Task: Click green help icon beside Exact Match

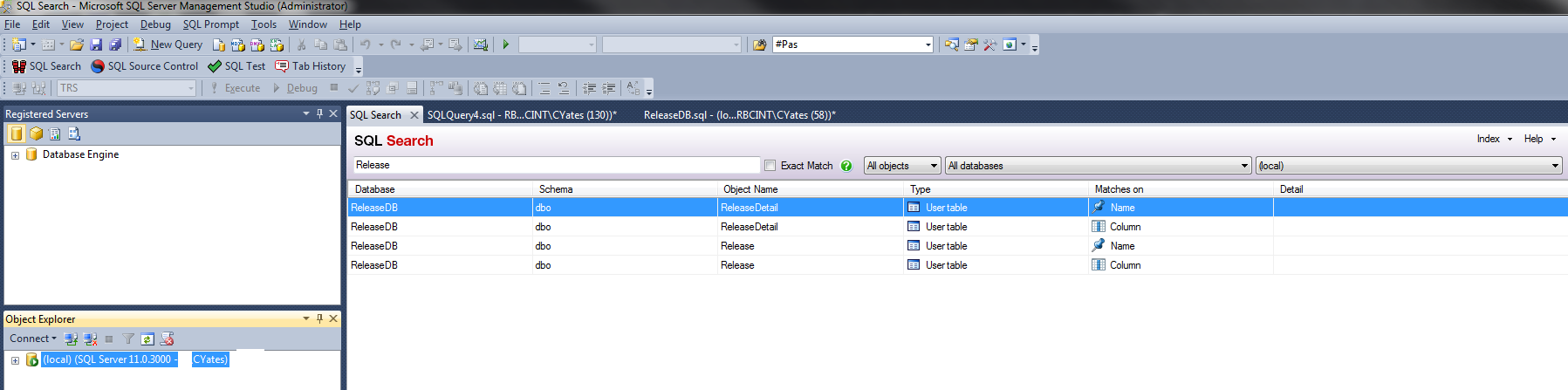Action: coord(846,166)
